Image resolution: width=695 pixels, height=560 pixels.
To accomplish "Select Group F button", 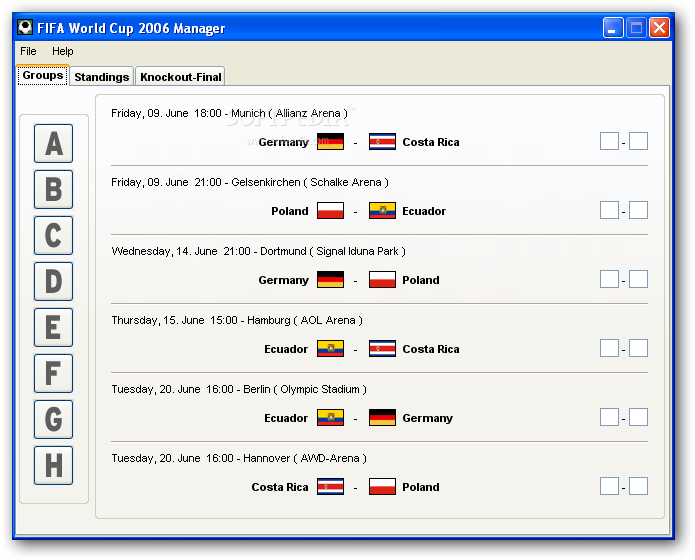I will tap(54, 373).
